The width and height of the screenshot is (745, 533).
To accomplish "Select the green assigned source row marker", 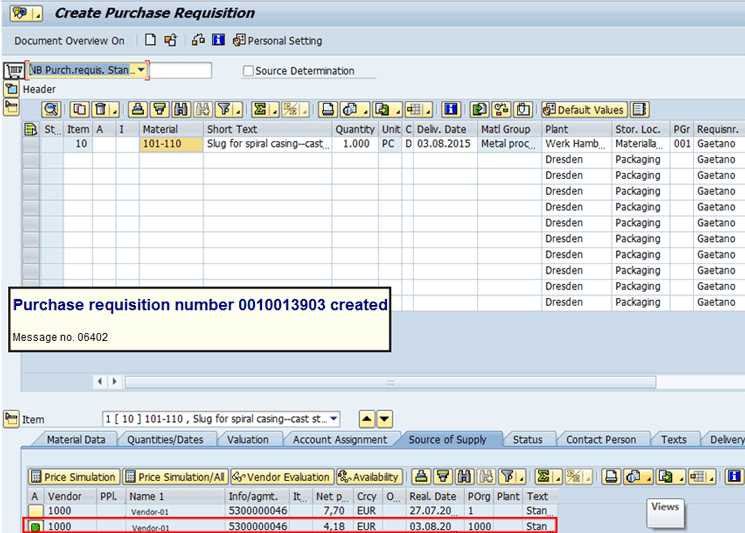I will [x=35, y=525].
